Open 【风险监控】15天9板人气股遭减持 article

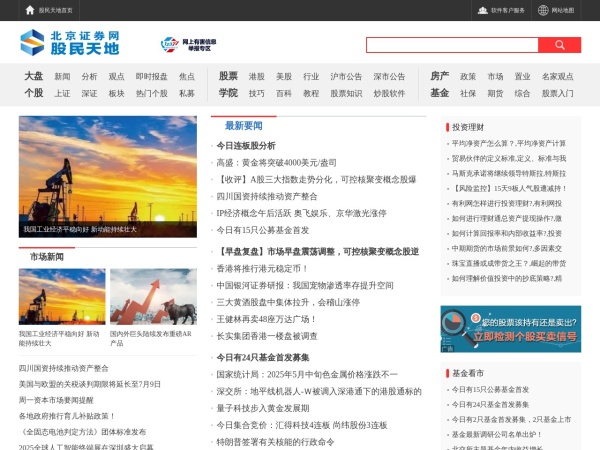click(509, 188)
